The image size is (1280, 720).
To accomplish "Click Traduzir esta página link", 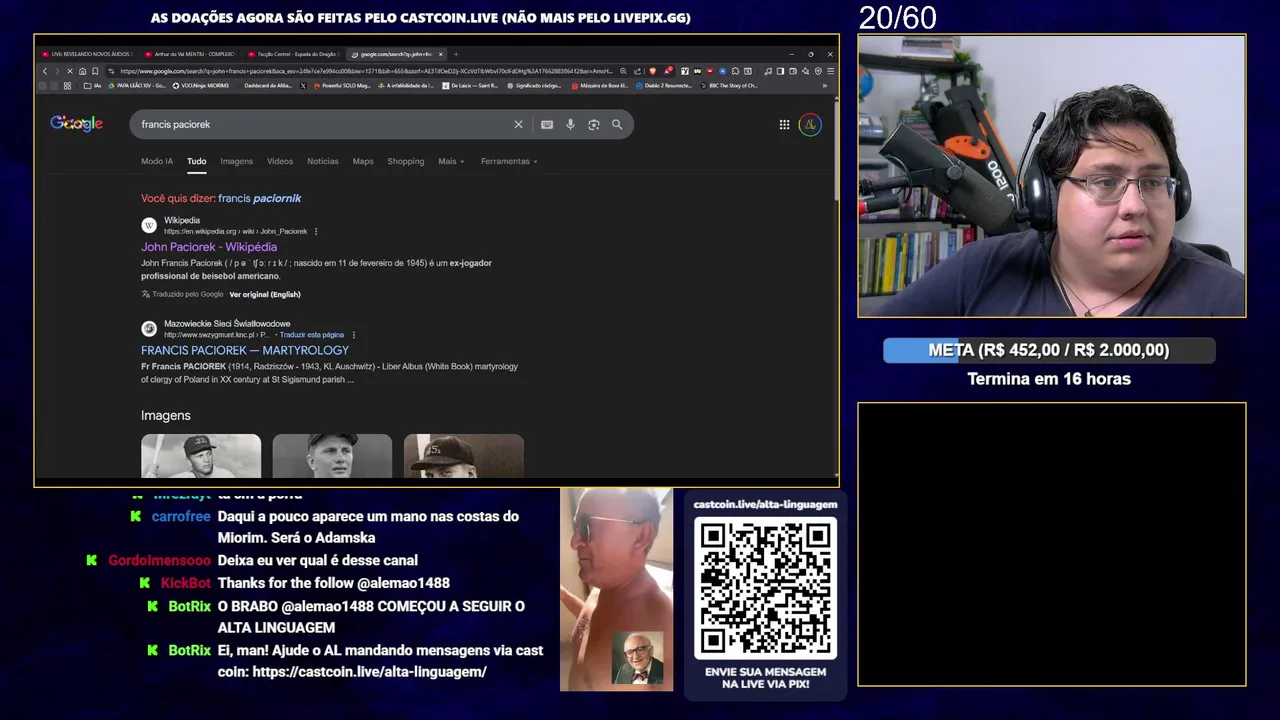I will [312, 335].
